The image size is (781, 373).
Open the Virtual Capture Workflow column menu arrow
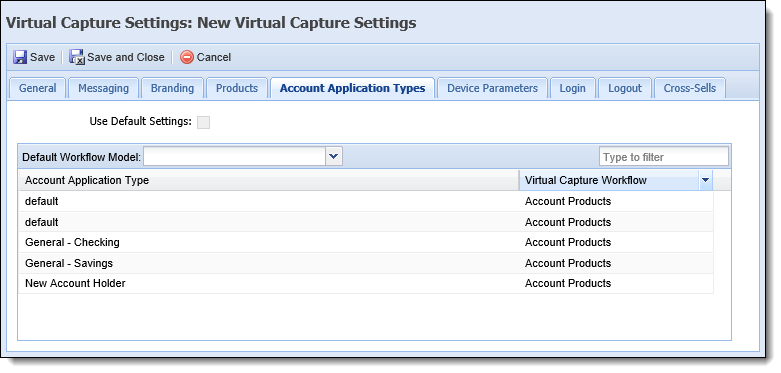[705, 181]
